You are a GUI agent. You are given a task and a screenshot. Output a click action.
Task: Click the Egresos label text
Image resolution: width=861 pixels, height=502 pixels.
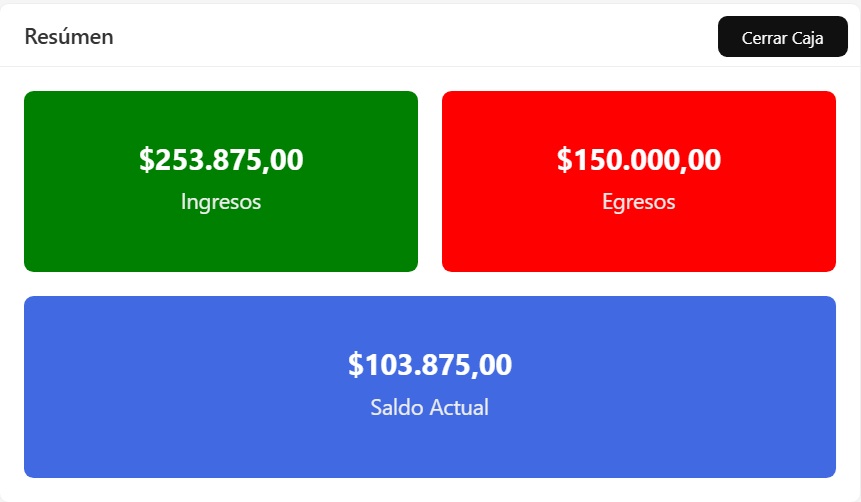(x=639, y=202)
